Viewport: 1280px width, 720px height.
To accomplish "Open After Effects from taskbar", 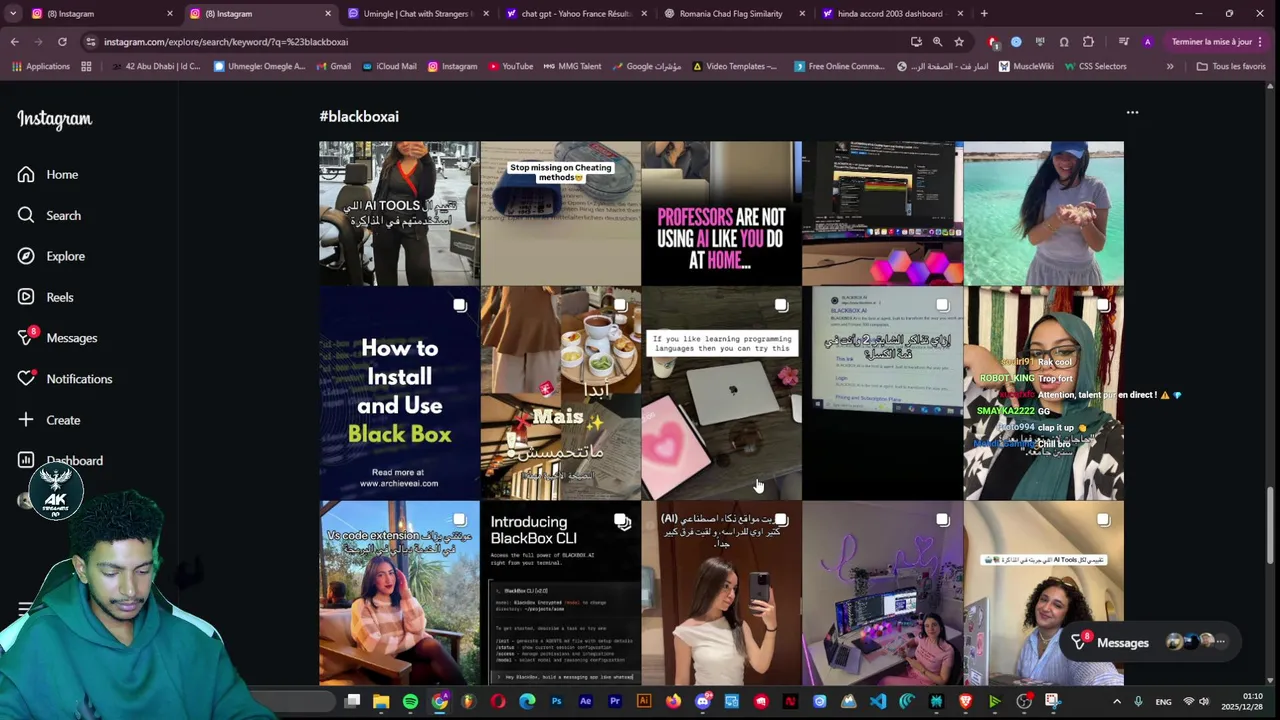I will 586,702.
